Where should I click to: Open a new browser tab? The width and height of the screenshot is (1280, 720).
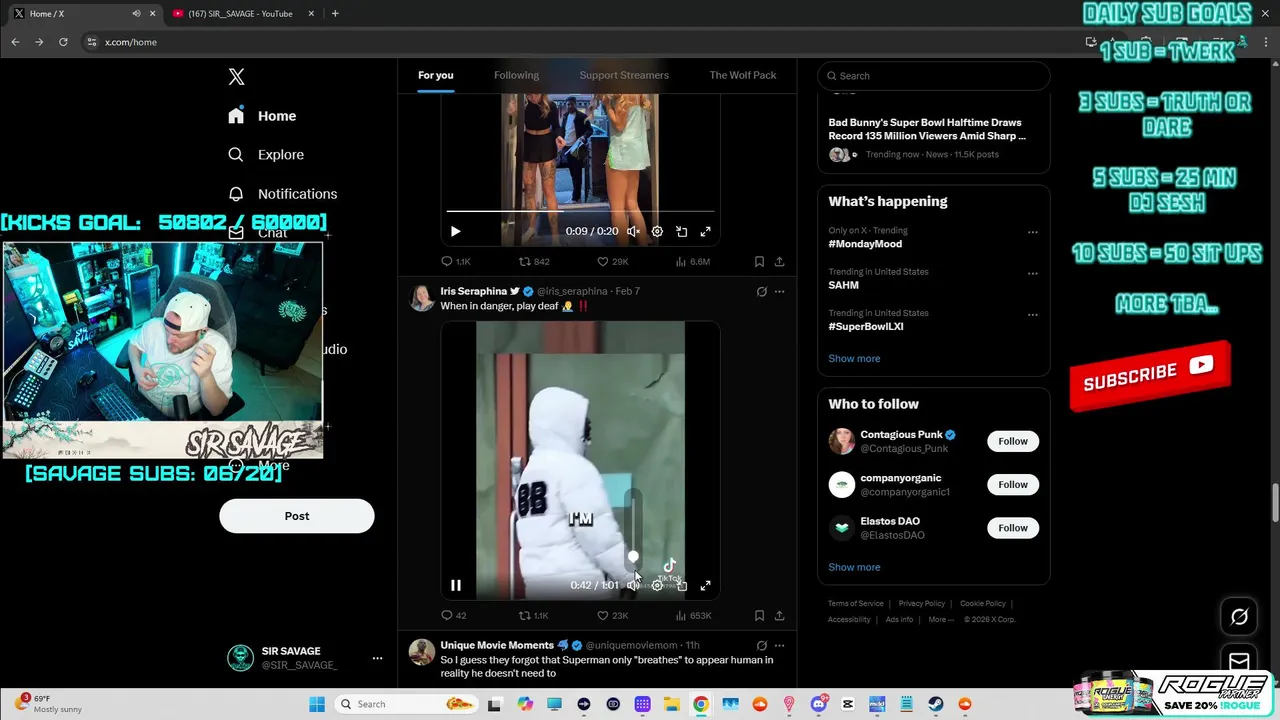tap(335, 14)
